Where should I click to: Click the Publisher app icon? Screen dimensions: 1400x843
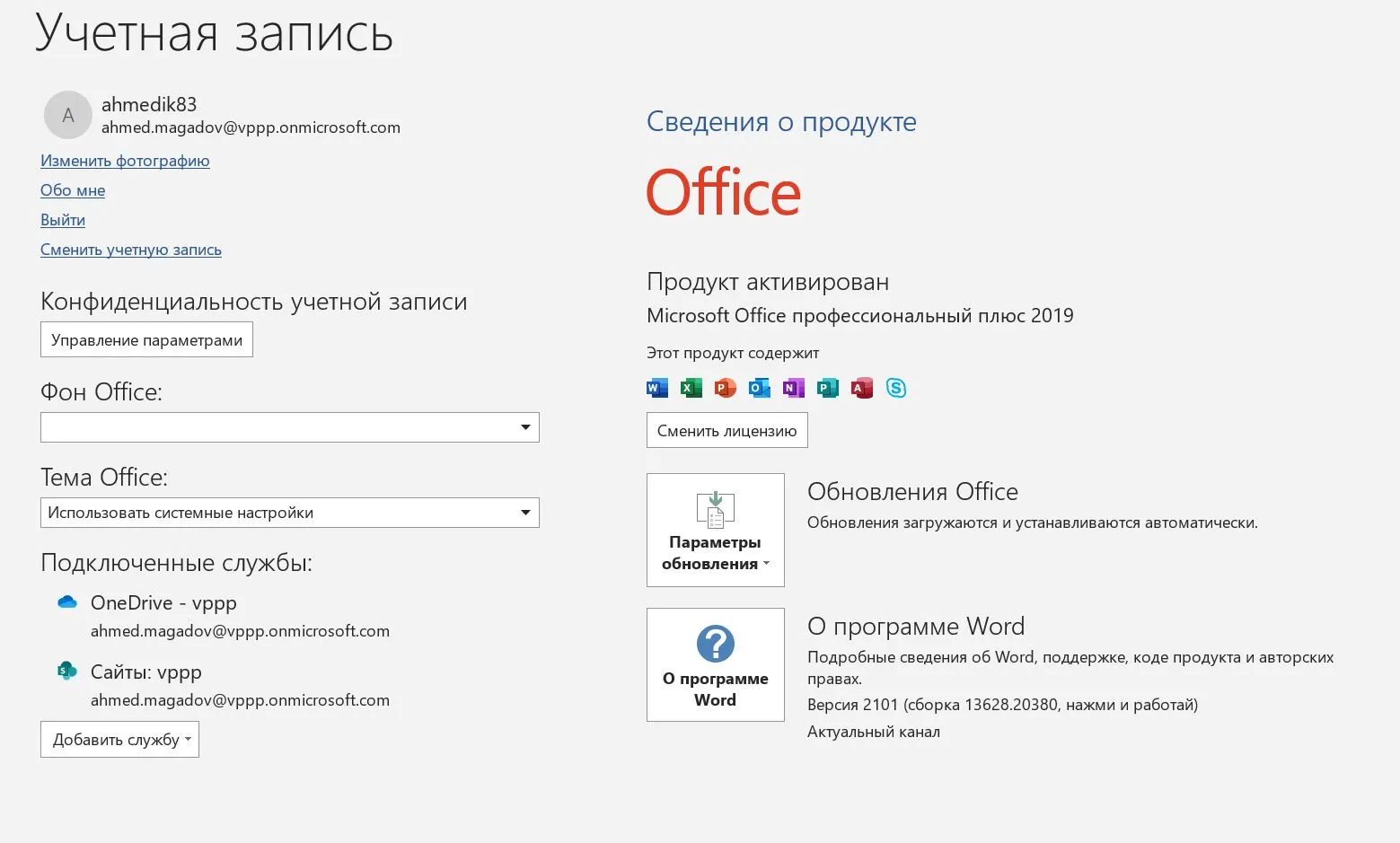[x=828, y=388]
